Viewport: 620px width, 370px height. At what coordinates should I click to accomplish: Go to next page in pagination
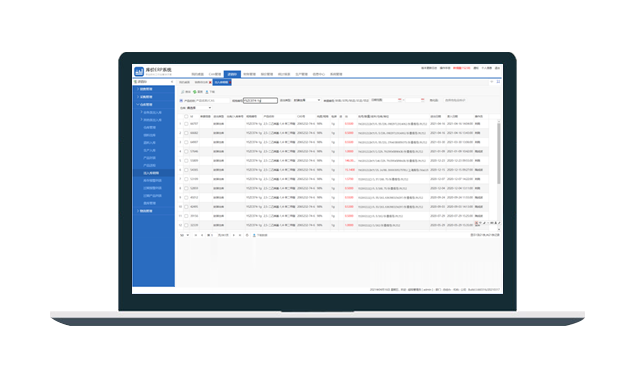[234, 235]
